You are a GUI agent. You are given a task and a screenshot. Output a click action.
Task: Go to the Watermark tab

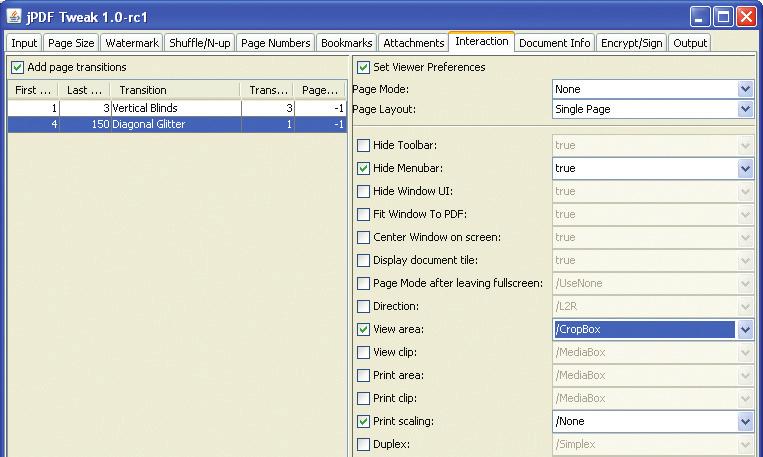point(132,43)
